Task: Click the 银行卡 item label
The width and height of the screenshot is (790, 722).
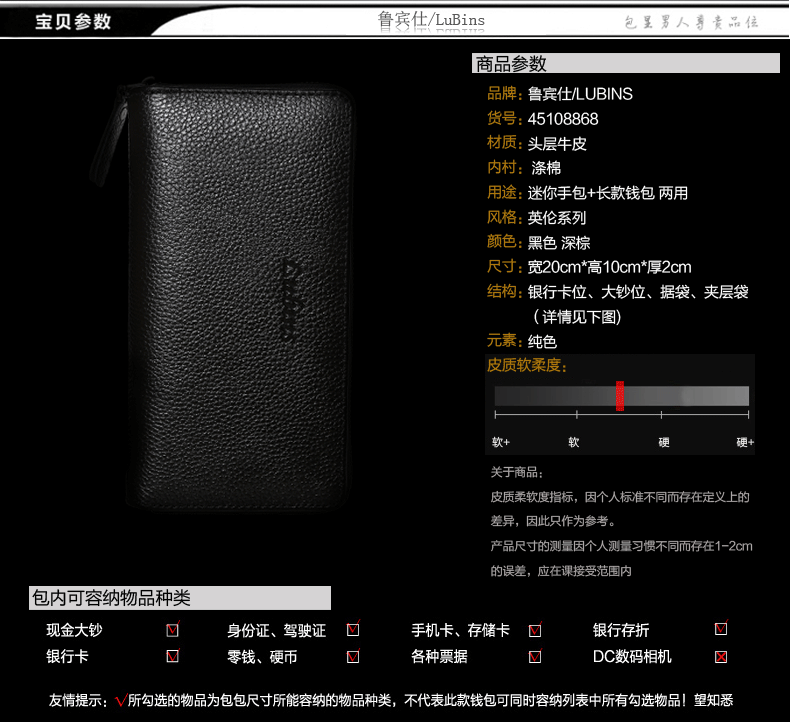Action: point(67,657)
